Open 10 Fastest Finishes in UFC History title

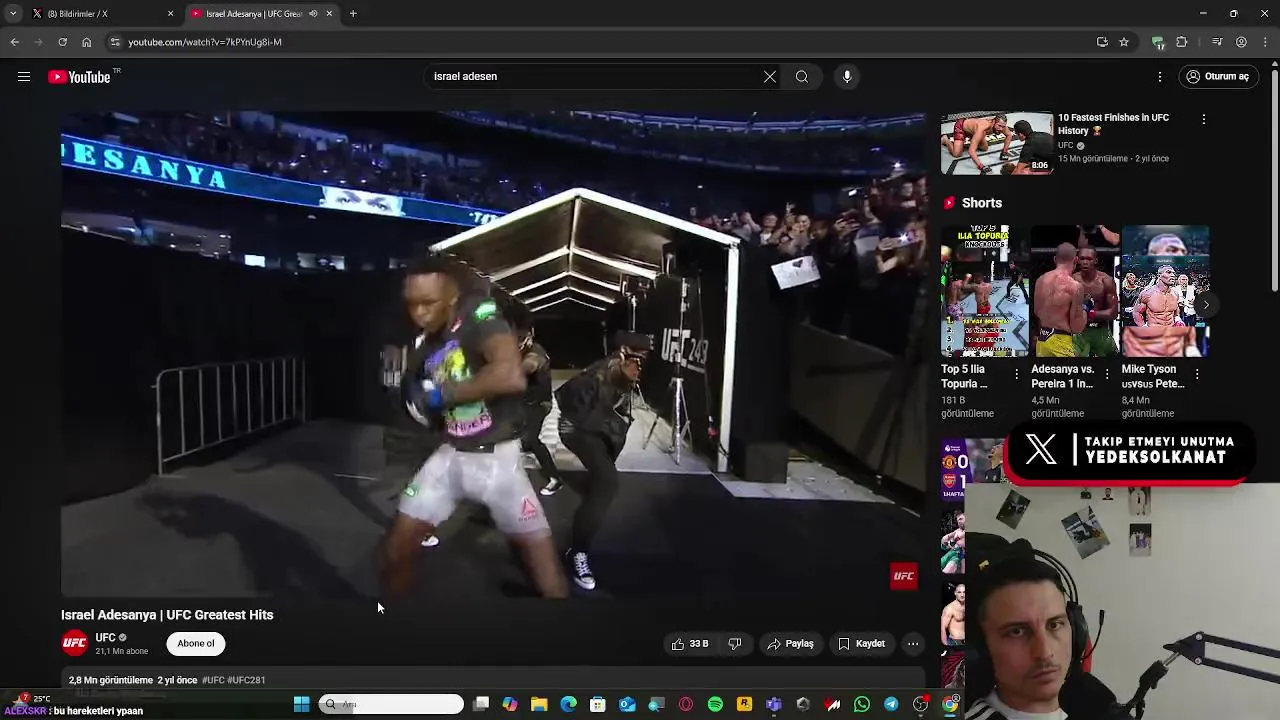coord(1113,124)
